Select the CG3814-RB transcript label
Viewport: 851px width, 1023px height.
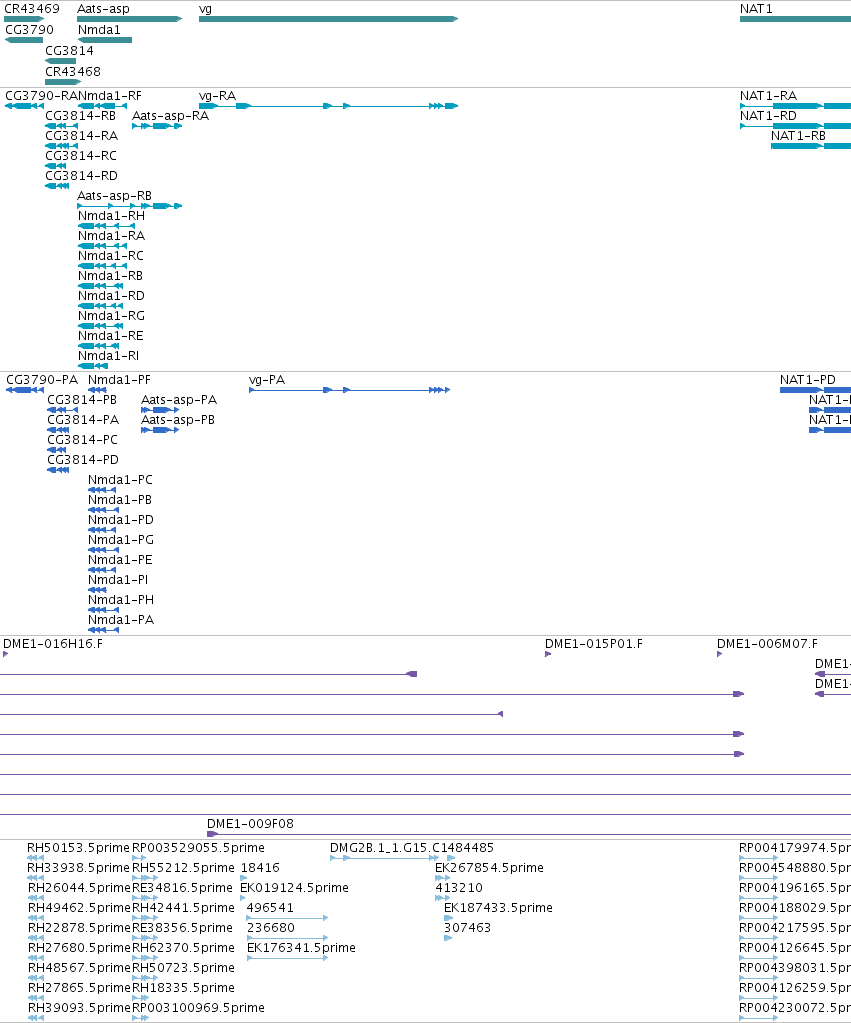pyautogui.click(x=80, y=116)
